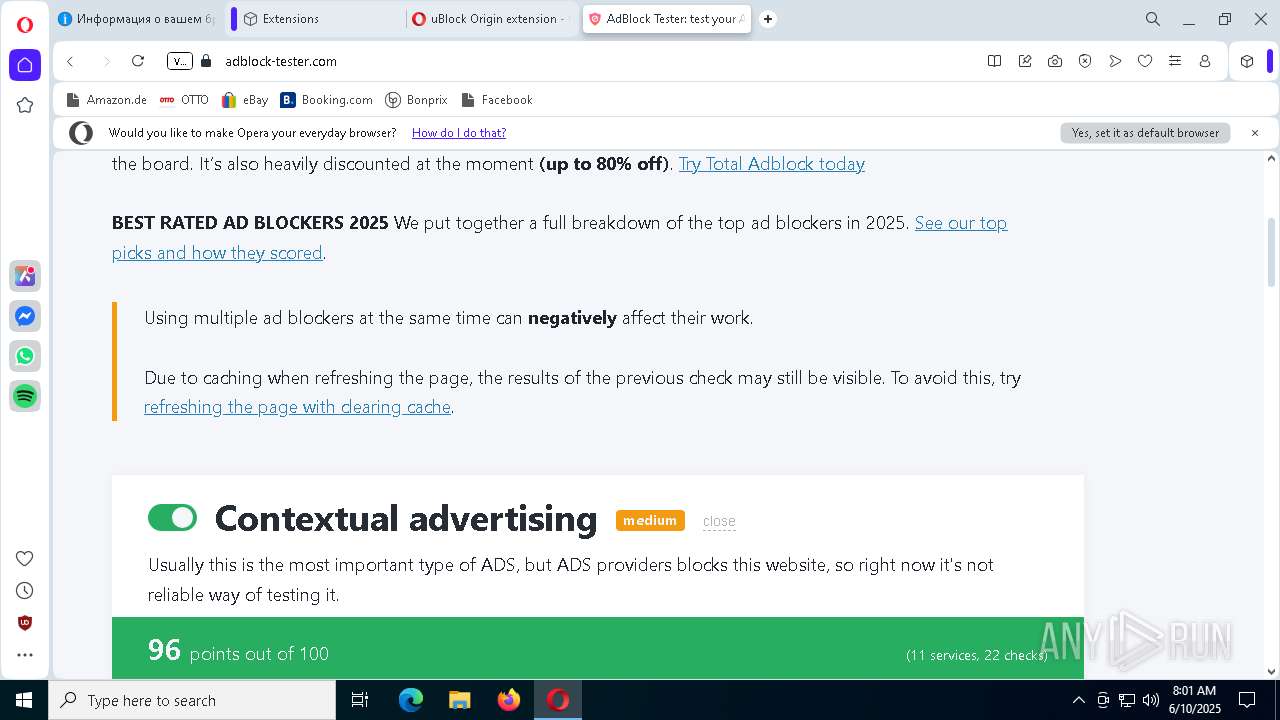The height and width of the screenshot is (720, 1280).
Task: Switch to the Информация о вашем tab
Action: coord(136,19)
